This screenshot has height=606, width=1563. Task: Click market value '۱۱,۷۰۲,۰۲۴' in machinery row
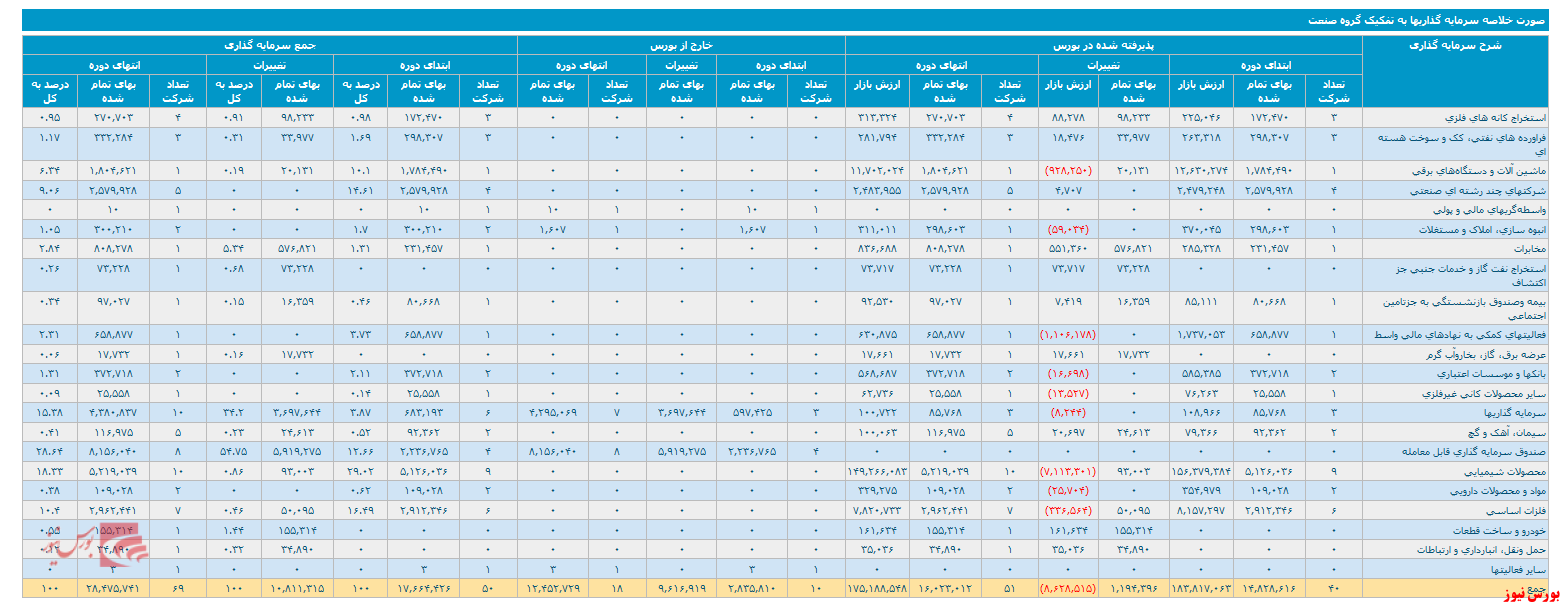tap(878, 170)
